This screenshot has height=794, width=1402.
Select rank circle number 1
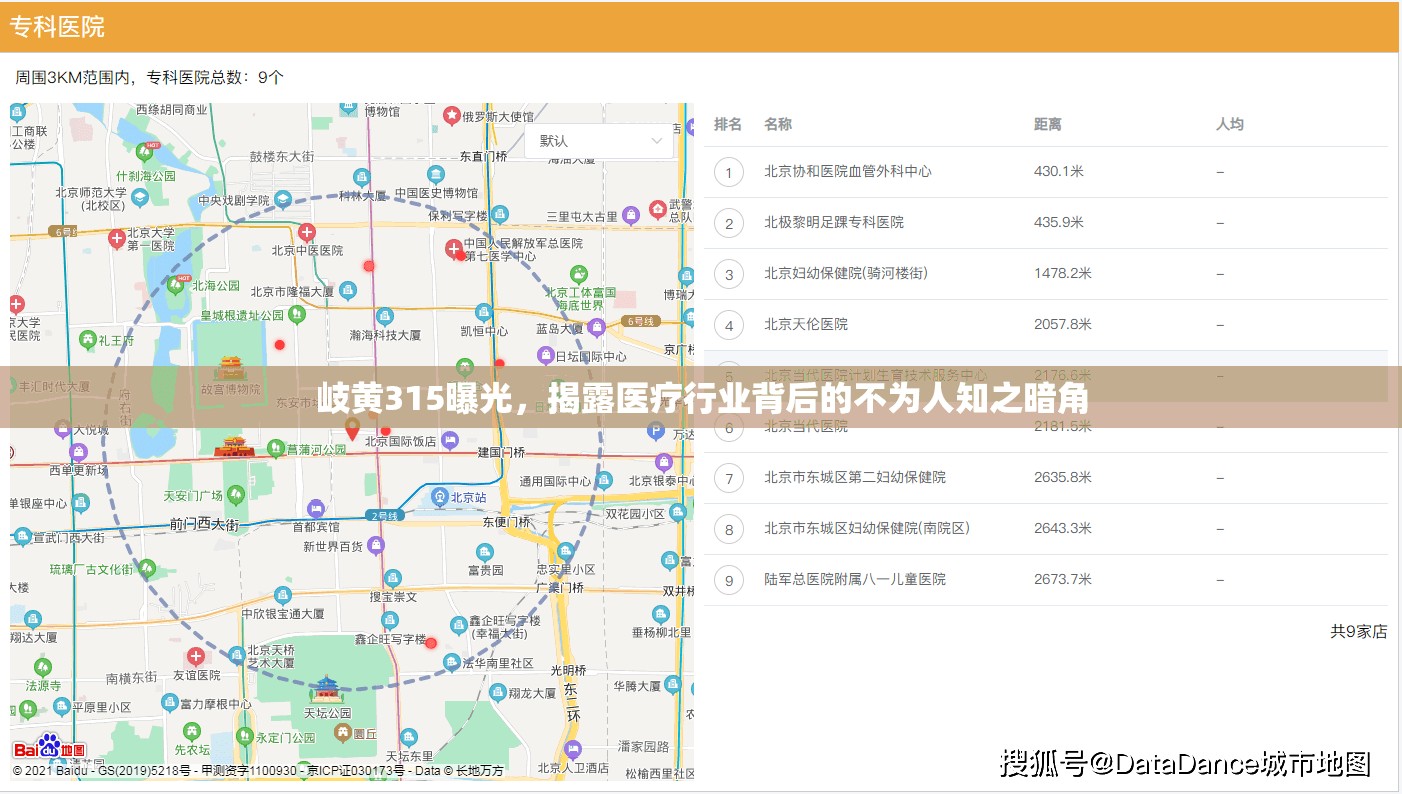(x=729, y=172)
